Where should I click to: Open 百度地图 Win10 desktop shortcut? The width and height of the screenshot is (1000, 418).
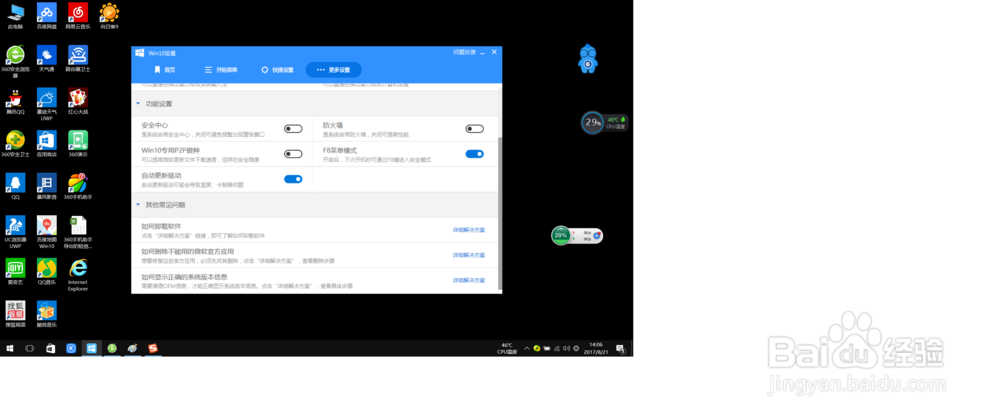pyautogui.click(x=47, y=232)
